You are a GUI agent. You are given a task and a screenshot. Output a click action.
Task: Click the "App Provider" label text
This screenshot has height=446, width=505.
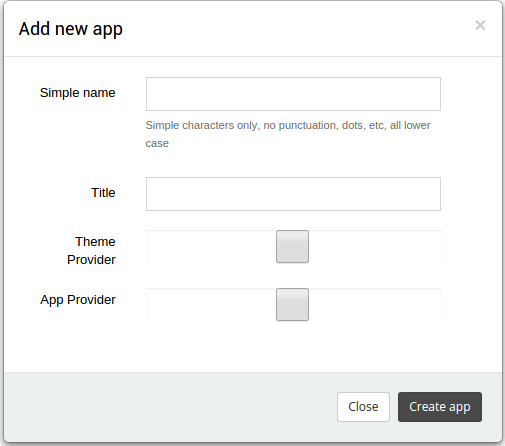78,300
